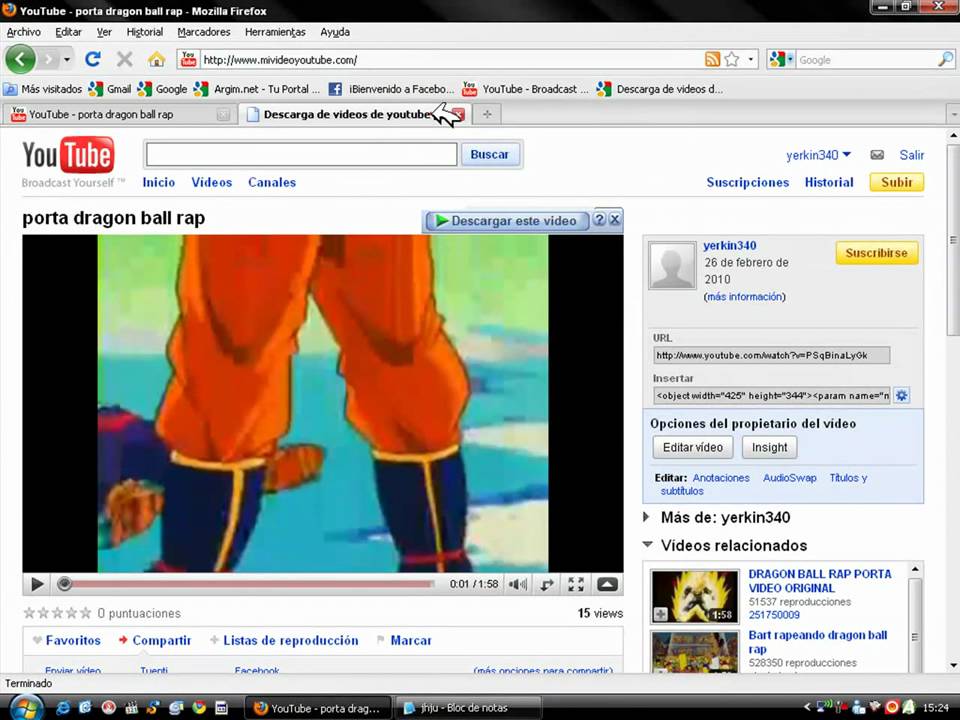Open the Canales navigation link
Viewport: 960px width, 720px height.
[272, 182]
